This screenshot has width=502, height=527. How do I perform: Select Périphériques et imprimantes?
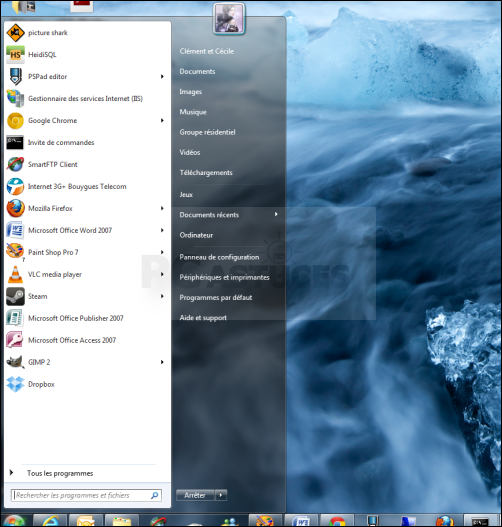pyautogui.click(x=224, y=277)
